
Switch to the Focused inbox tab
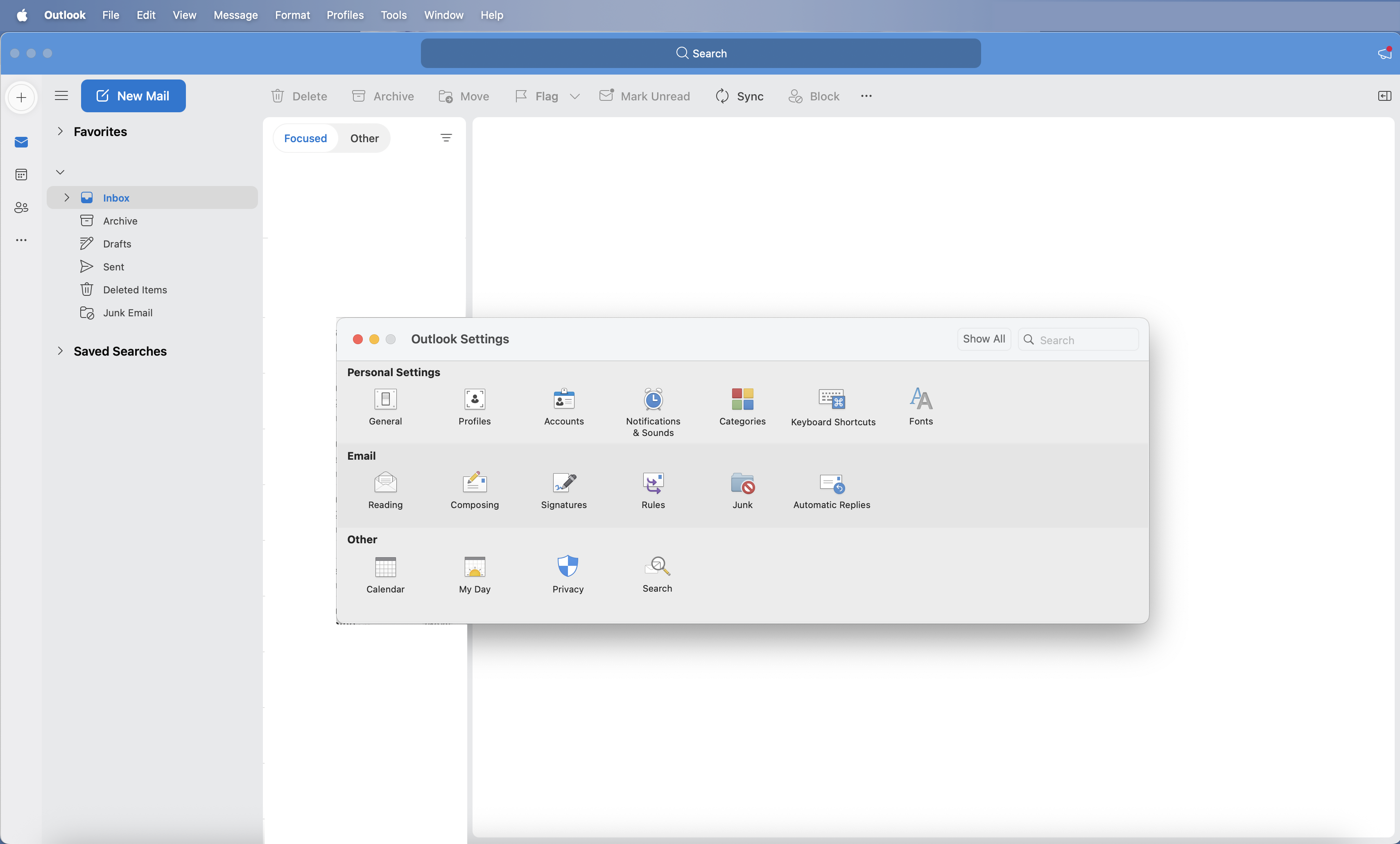[x=305, y=138]
